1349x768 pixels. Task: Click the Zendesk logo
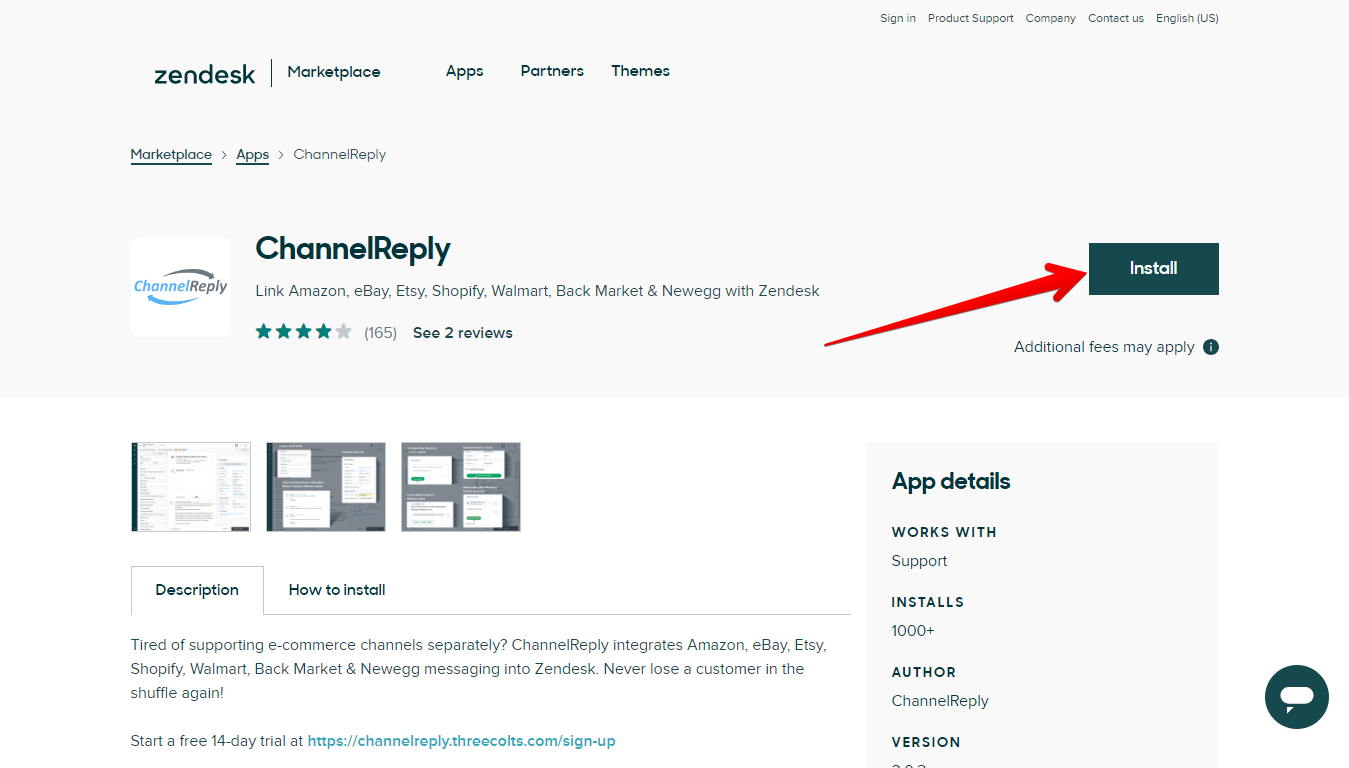point(205,73)
